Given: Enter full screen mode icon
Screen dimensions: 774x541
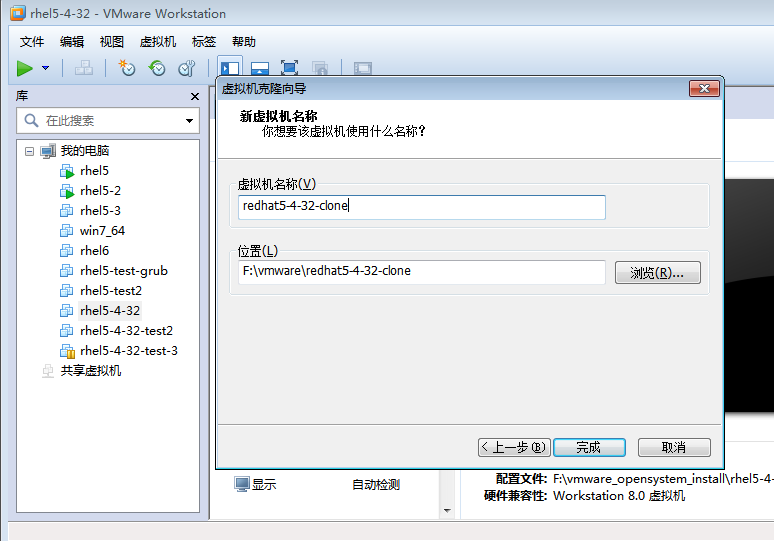Looking at the screenshot, I should 289,68.
